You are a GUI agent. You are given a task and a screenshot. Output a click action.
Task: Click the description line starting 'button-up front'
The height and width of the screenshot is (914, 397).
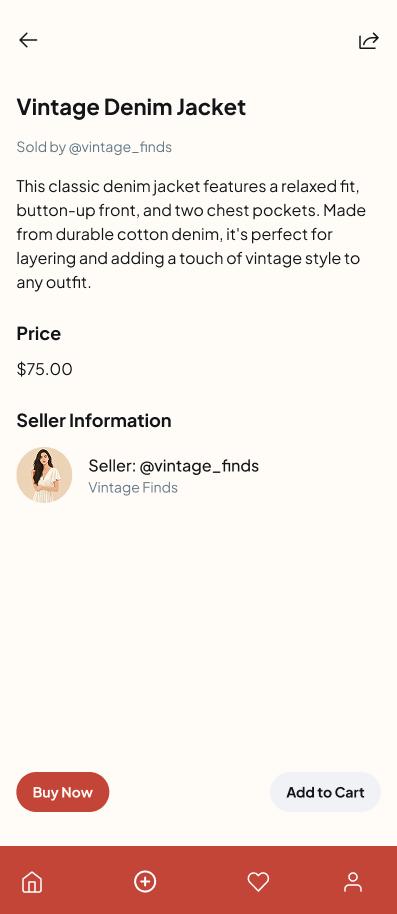pos(191,210)
